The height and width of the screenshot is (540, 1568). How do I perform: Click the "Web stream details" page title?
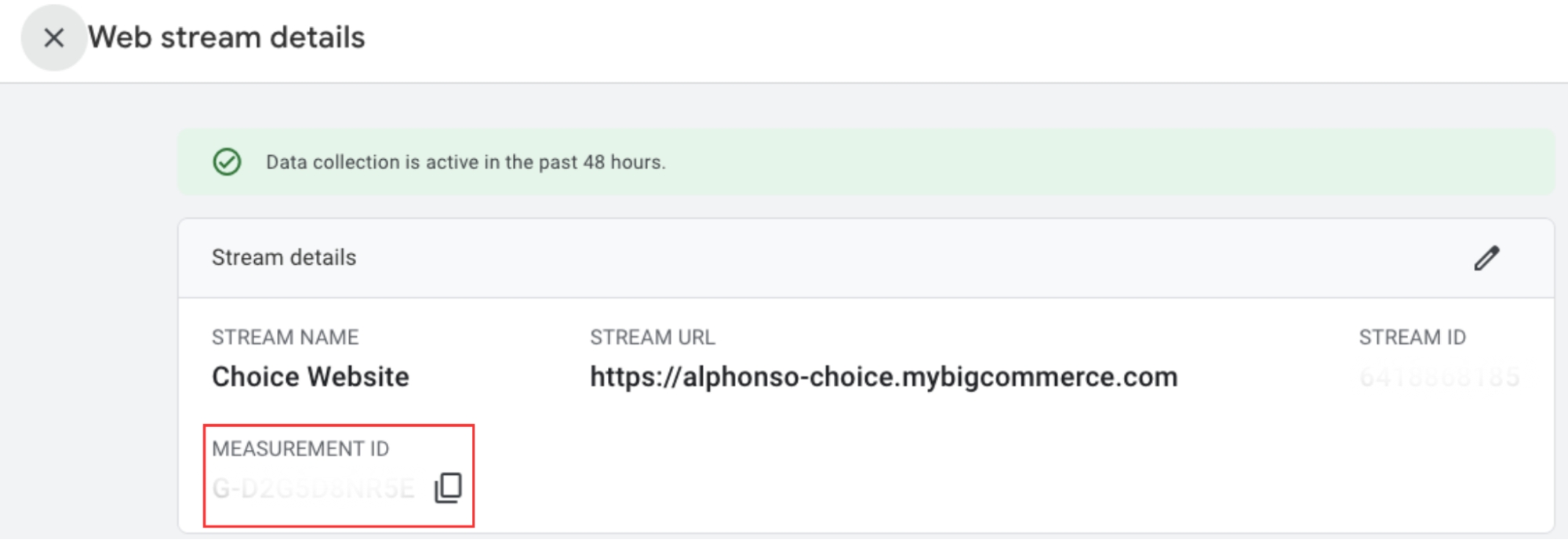click(227, 38)
